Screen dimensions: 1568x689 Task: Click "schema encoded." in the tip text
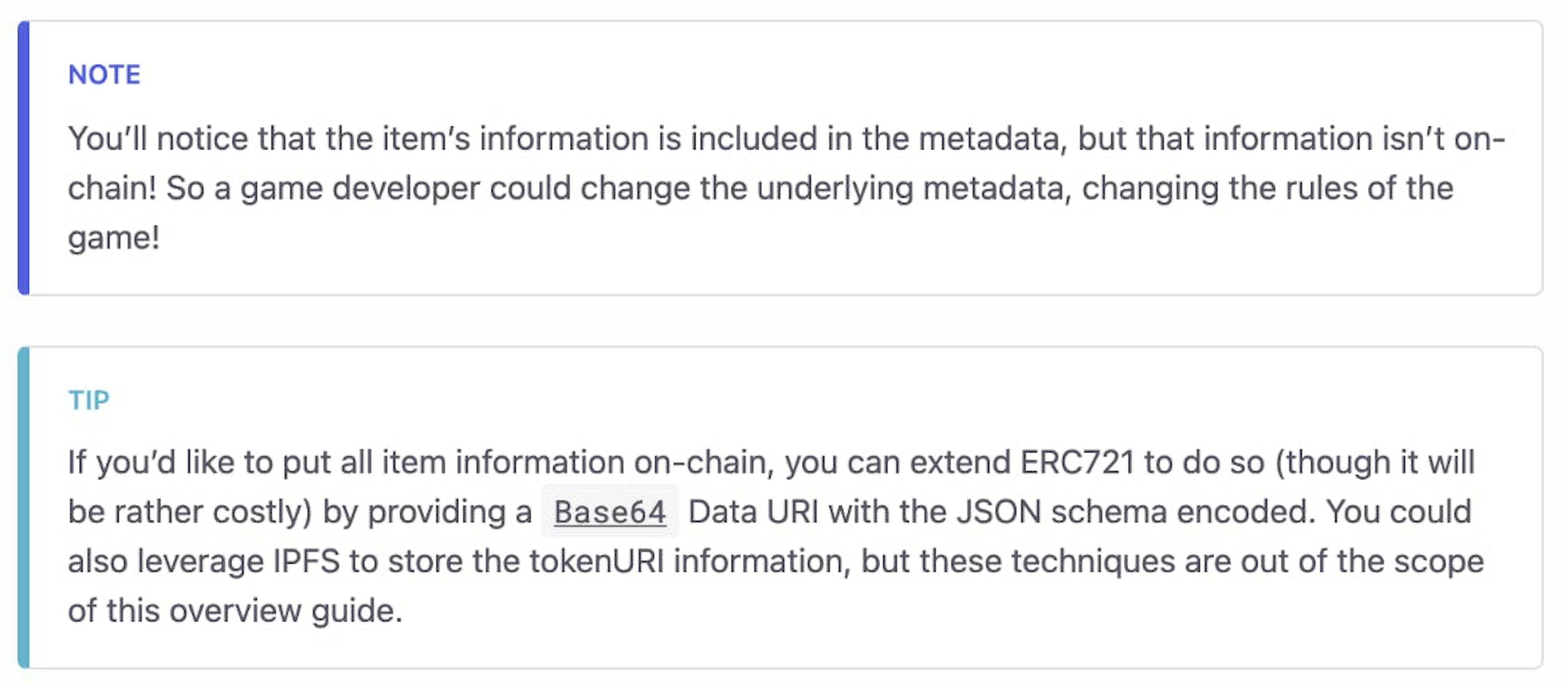(x=1183, y=512)
